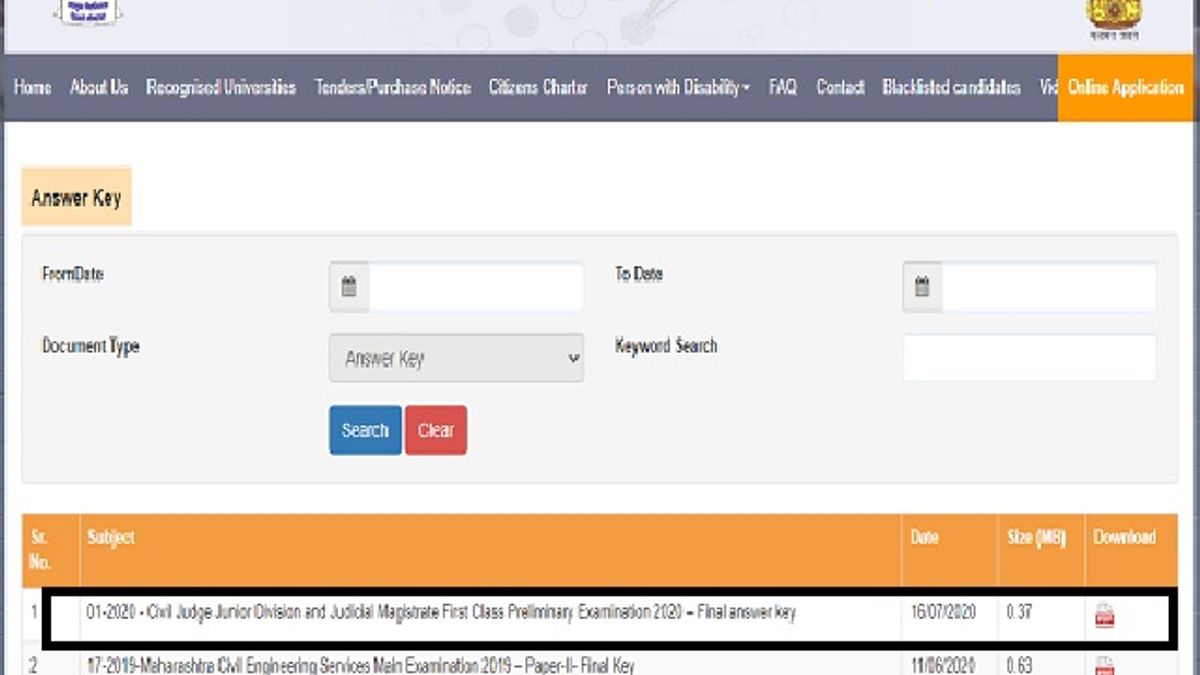The image size is (1200, 675).
Task: Select the Answer Key heading tab
Action: pyautogui.click(x=76, y=196)
